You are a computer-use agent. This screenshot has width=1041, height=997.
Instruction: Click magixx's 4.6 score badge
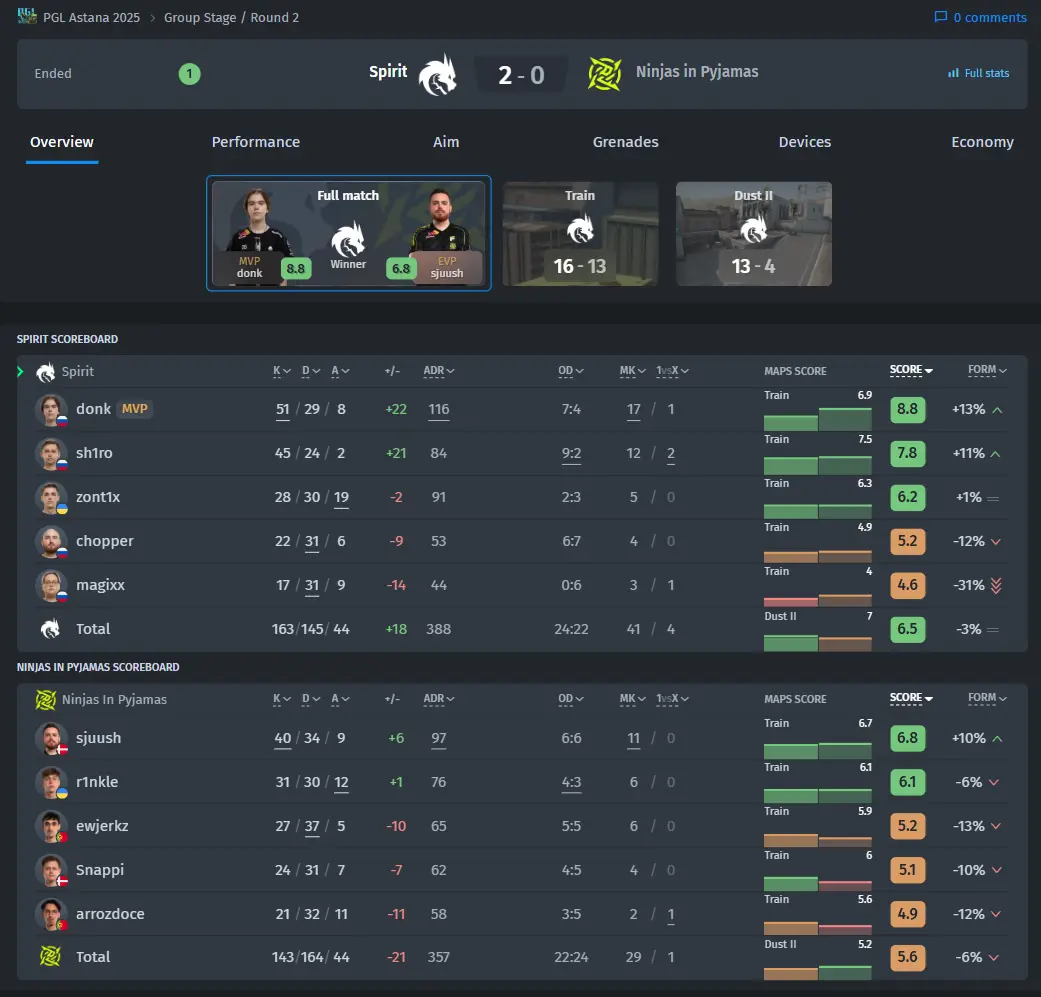click(908, 585)
